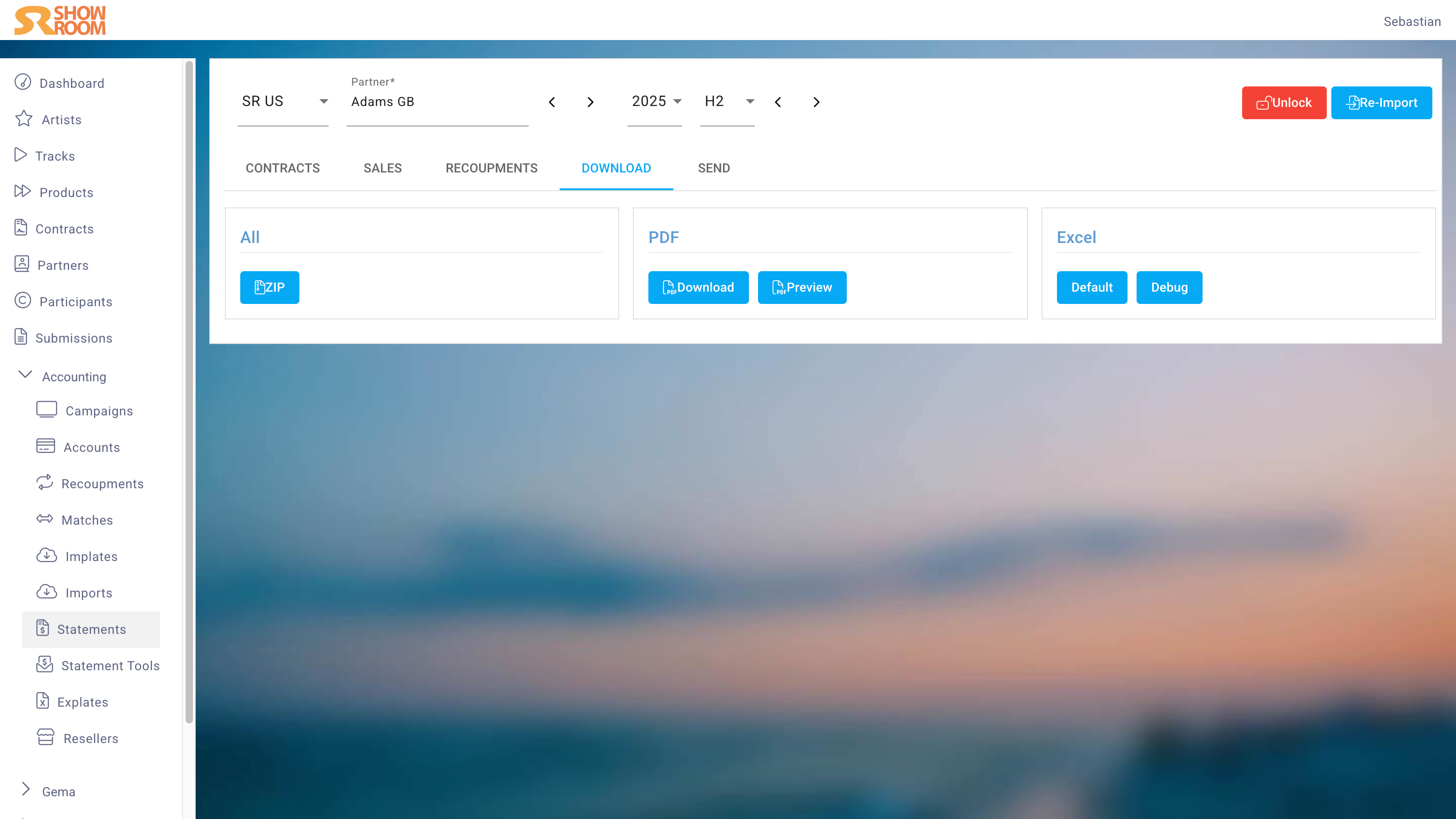The image size is (1456, 819).
Task: Open the H2 period dropdown
Action: [728, 102]
